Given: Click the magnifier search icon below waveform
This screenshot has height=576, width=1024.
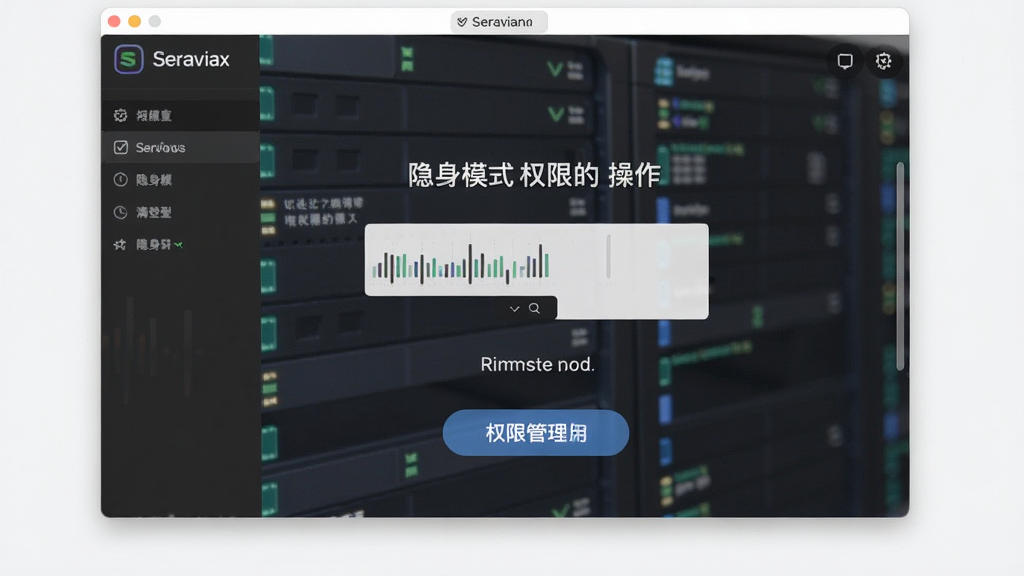Looking at the screenshot, I should (x=534, y=308).
